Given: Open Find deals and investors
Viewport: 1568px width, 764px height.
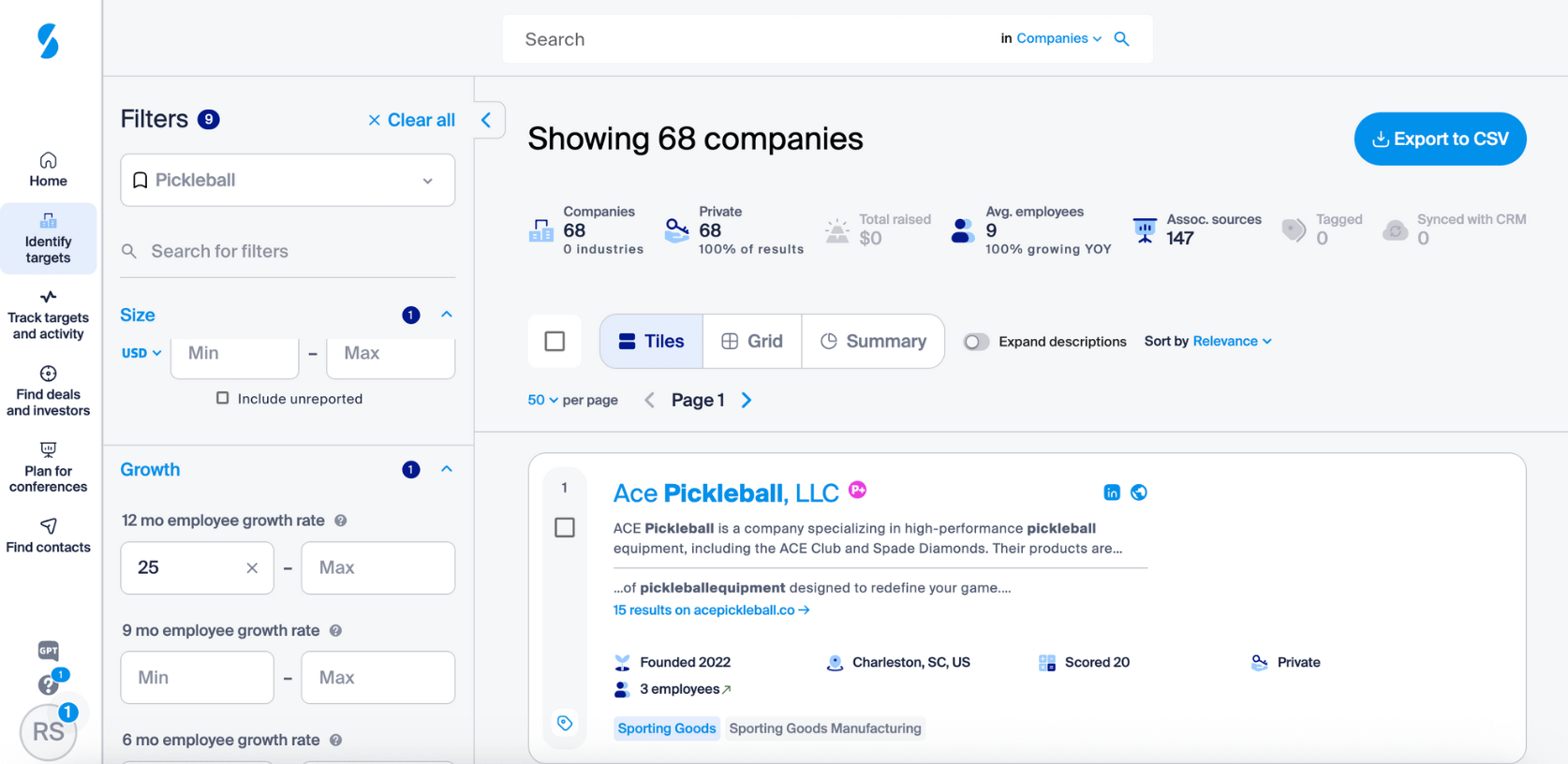Looking at the screenshot, I should pyautogui.click(x=48, y=391).
